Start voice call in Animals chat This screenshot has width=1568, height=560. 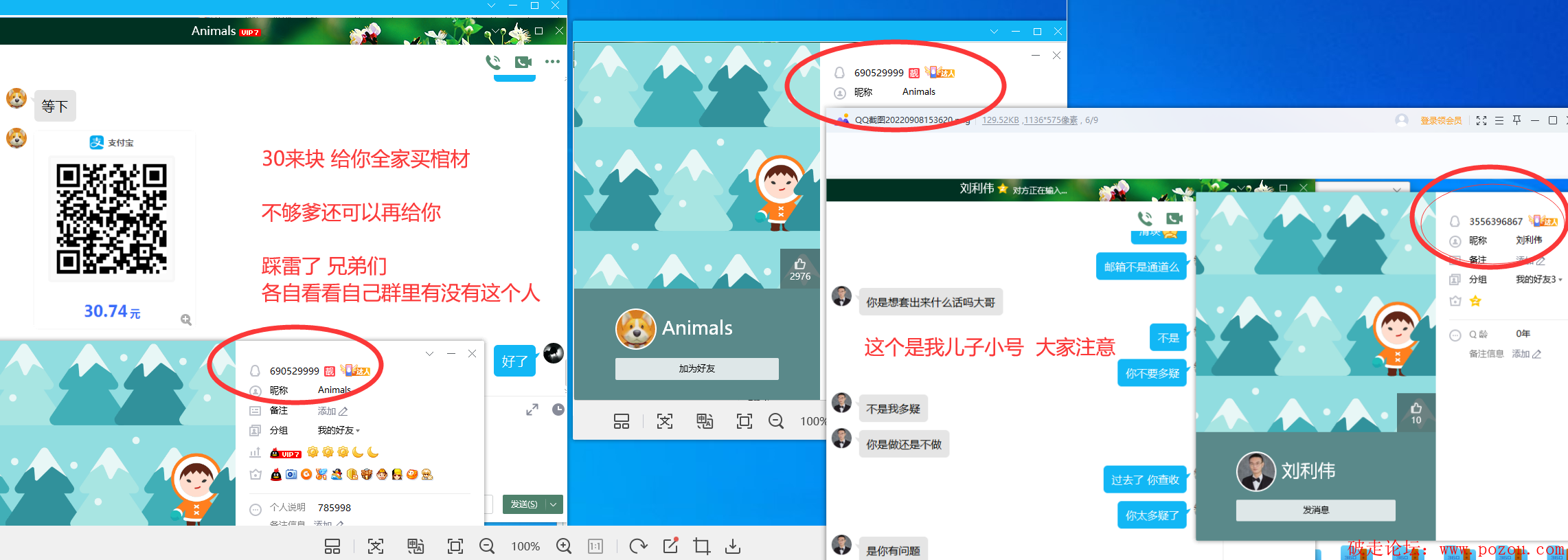coord(493,62)
